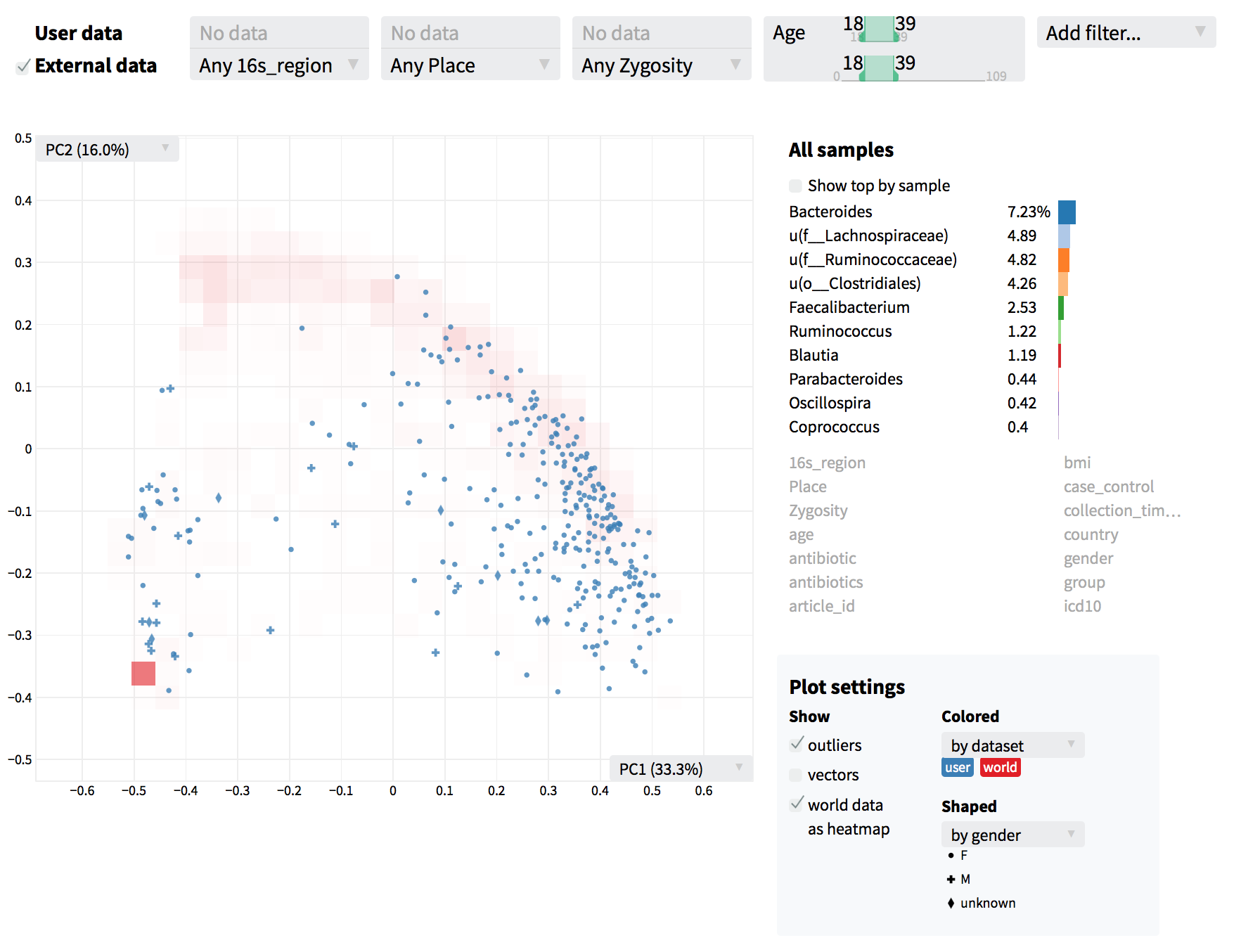Open the Any 16s_region dropdown
The height and width of the screenshot is (952, 1241).
point(279,65)
